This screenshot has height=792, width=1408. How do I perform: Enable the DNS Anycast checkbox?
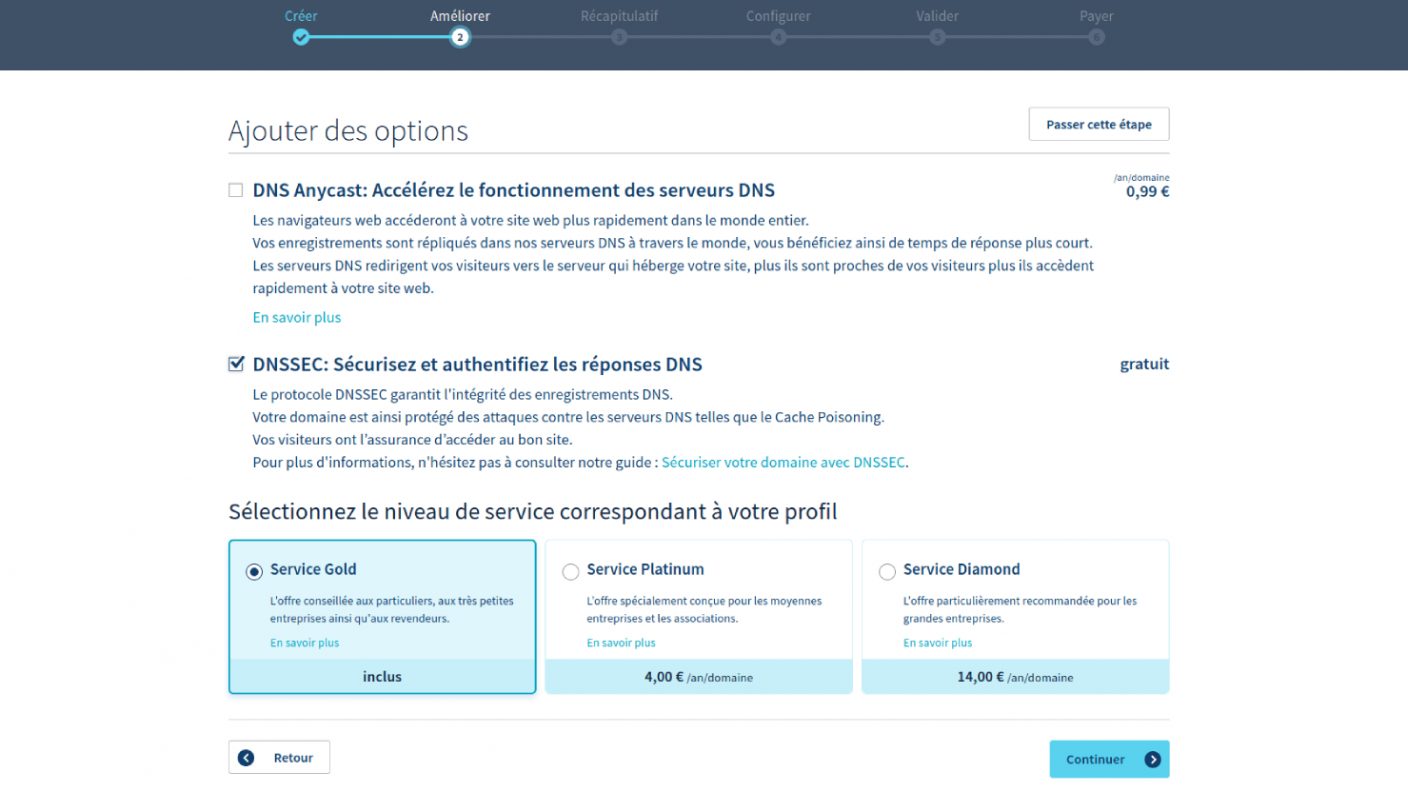coord(236,190)
